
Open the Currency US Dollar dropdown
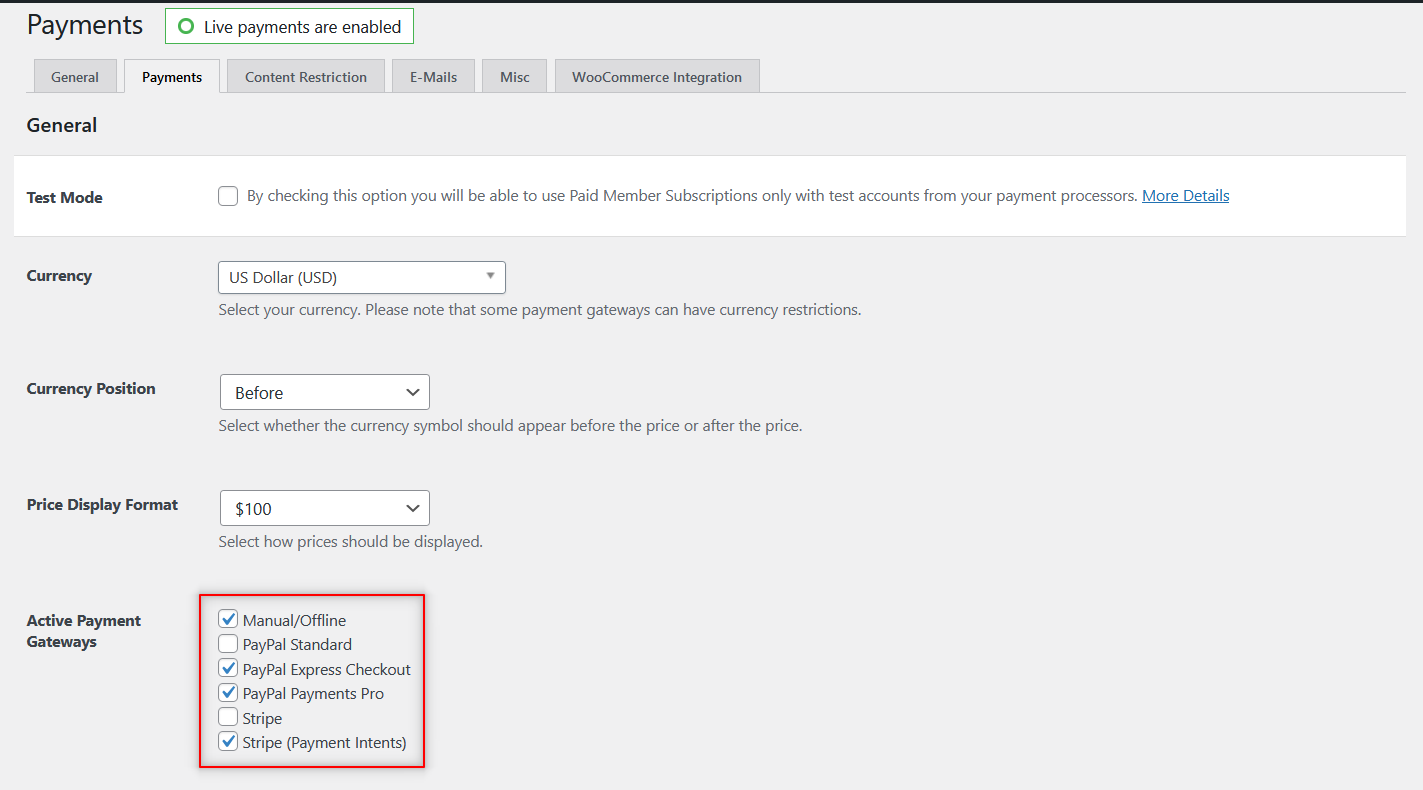(x=362, y=277)
